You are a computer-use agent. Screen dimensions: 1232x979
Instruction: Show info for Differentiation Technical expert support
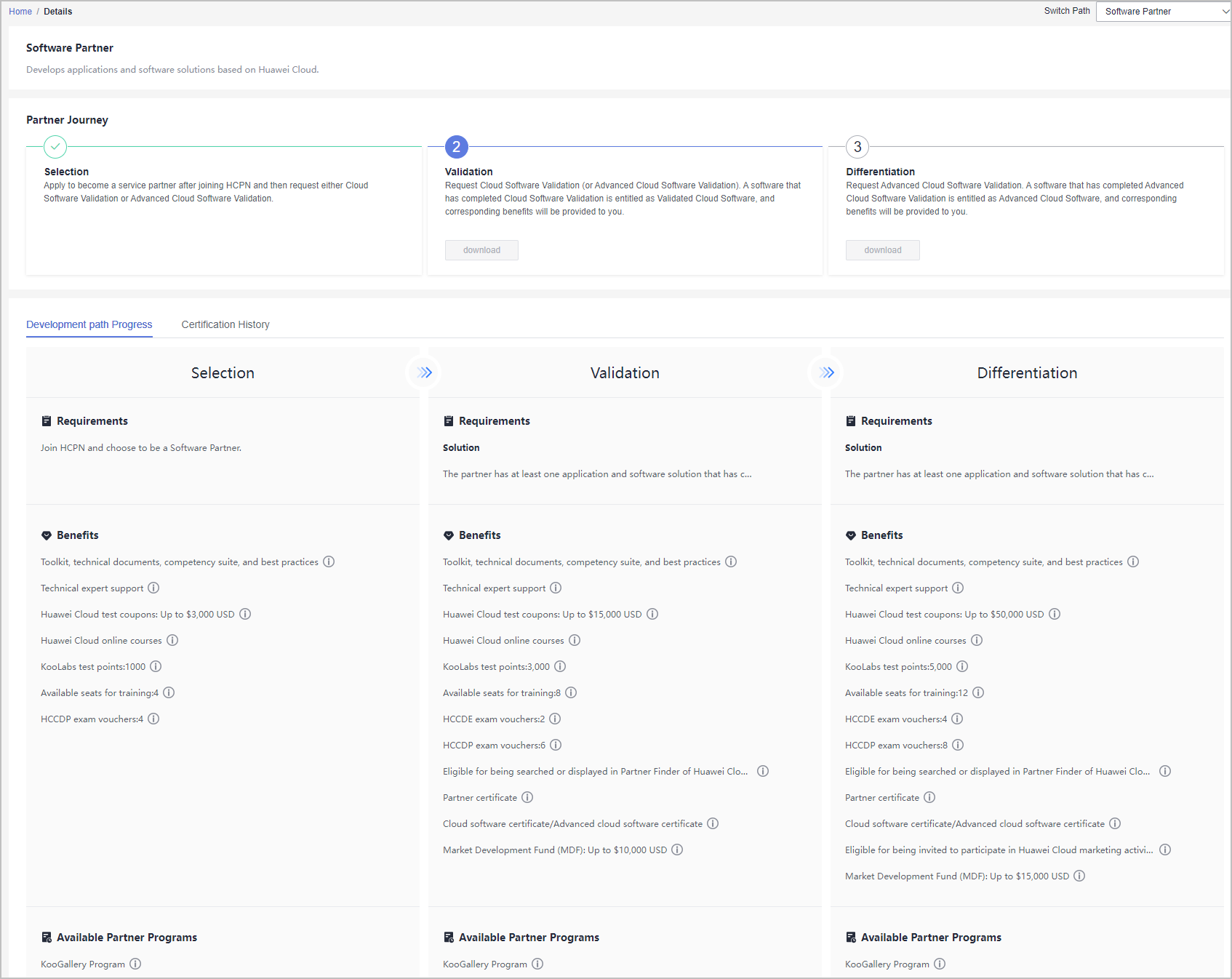click(x=958, y=588)
